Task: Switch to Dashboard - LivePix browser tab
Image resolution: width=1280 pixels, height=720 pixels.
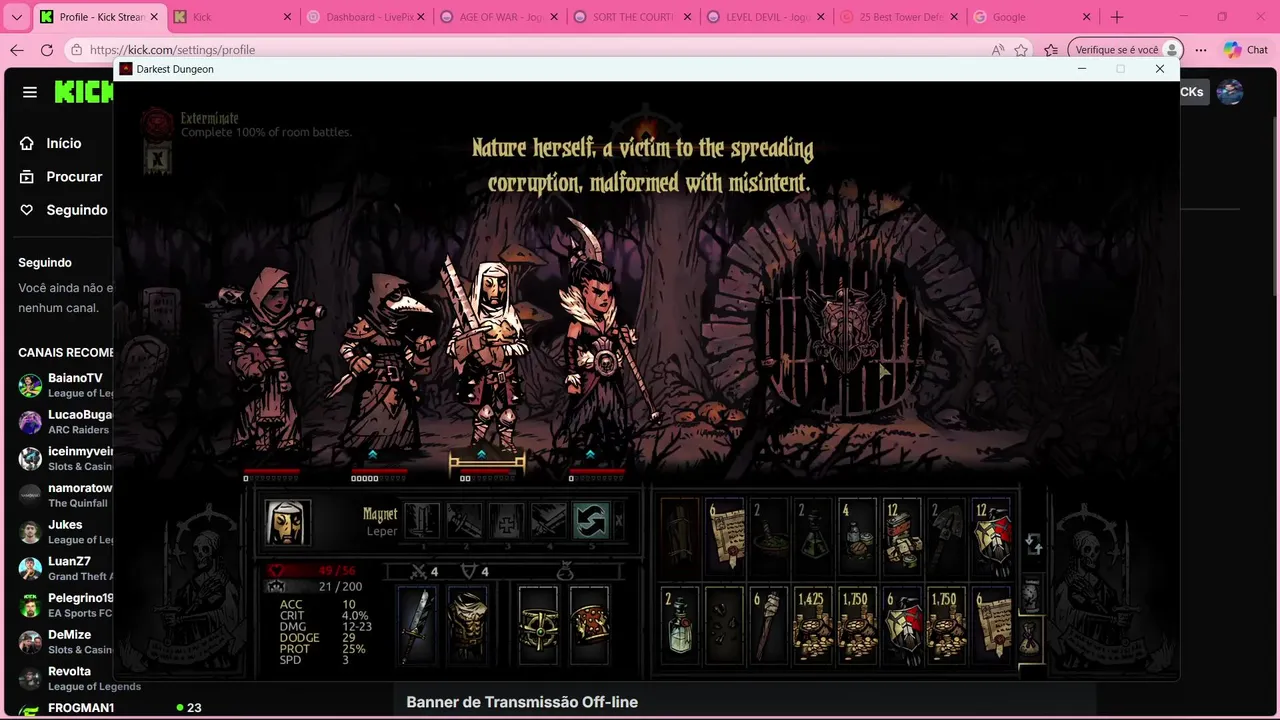Action: [x=366, y=17]
